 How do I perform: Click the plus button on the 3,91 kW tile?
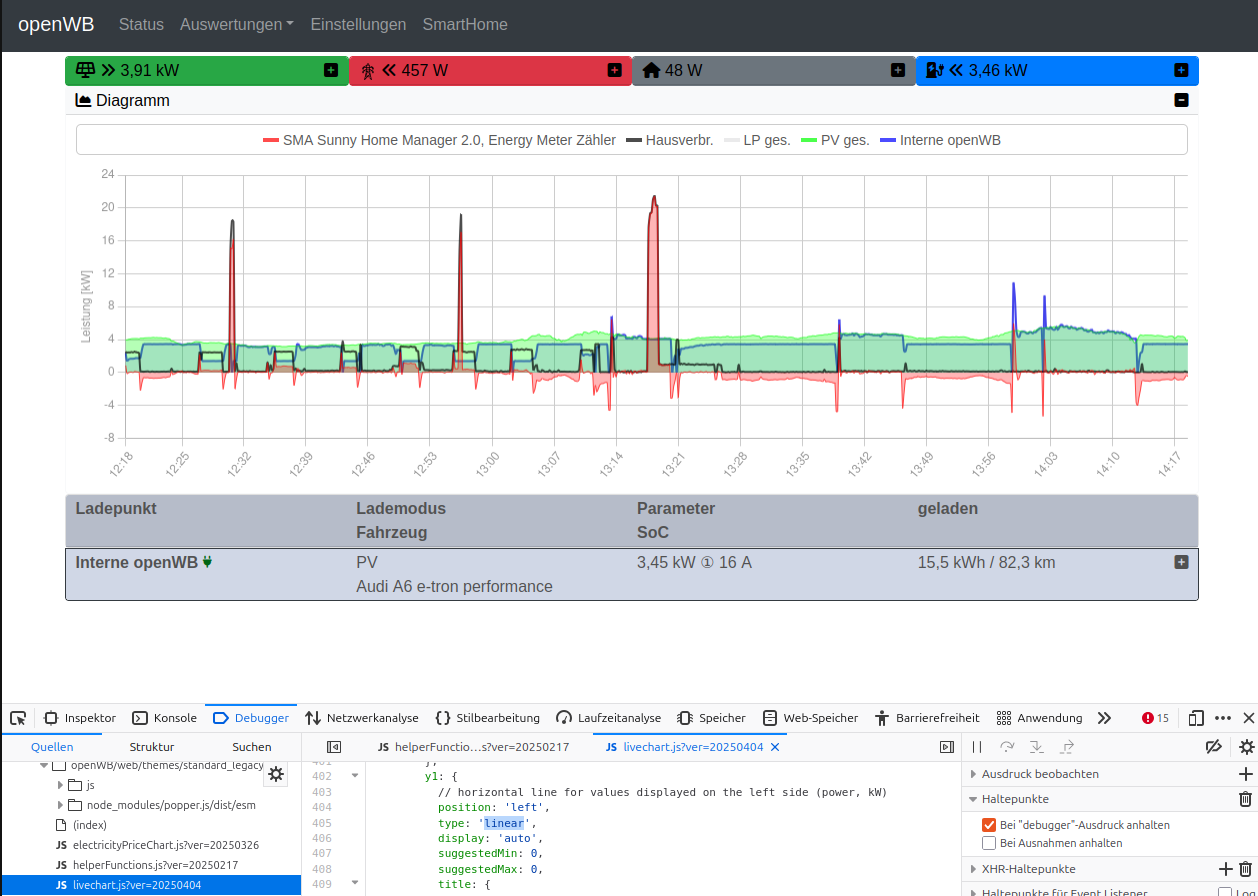click(332, 70)
